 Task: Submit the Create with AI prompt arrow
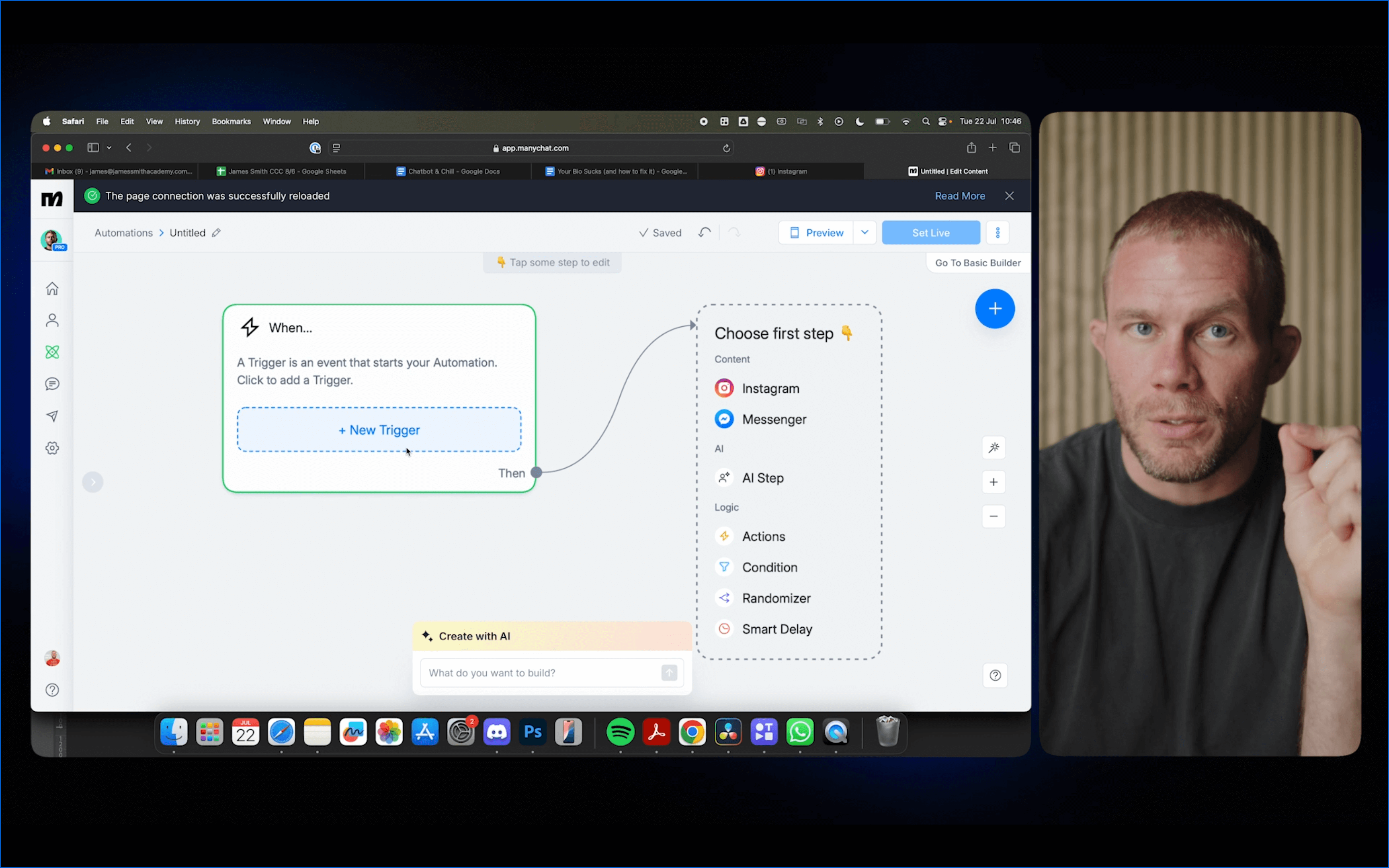[x=669, y=673]
